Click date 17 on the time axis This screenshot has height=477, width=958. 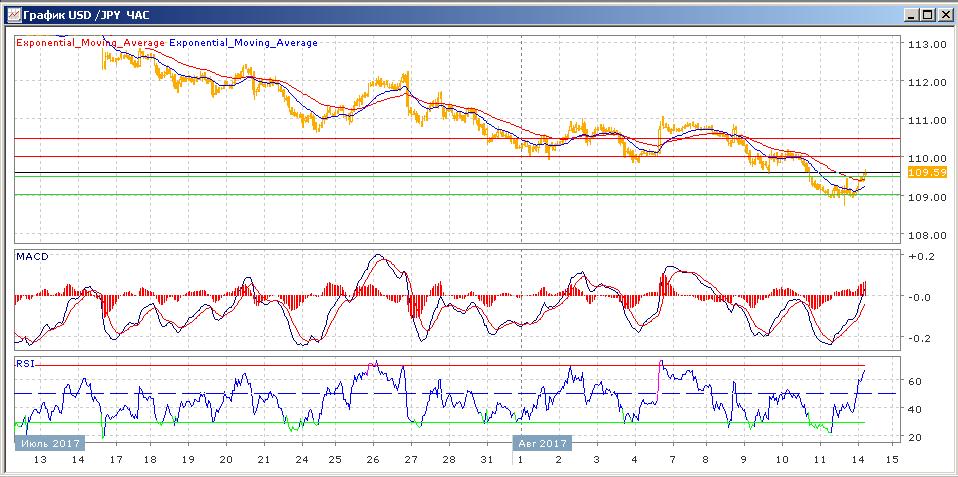[x=115, y=460]
